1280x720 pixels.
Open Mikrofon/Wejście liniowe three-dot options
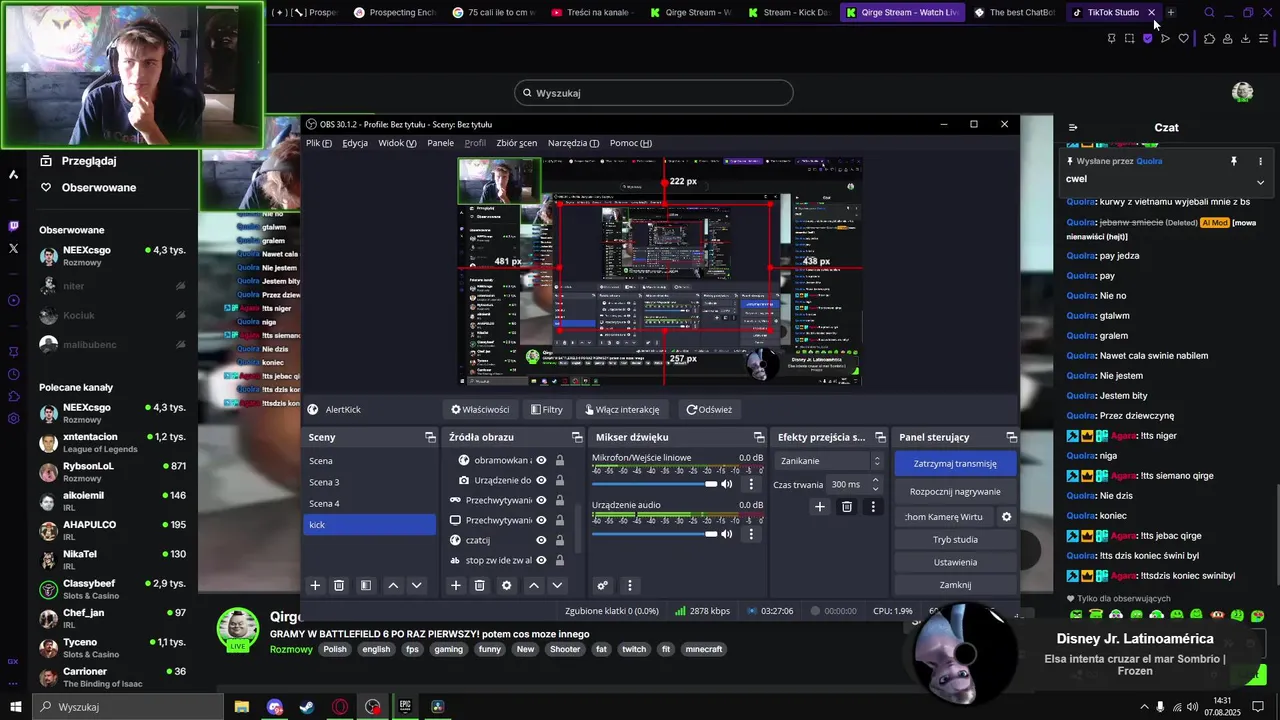tap(751, 484)
